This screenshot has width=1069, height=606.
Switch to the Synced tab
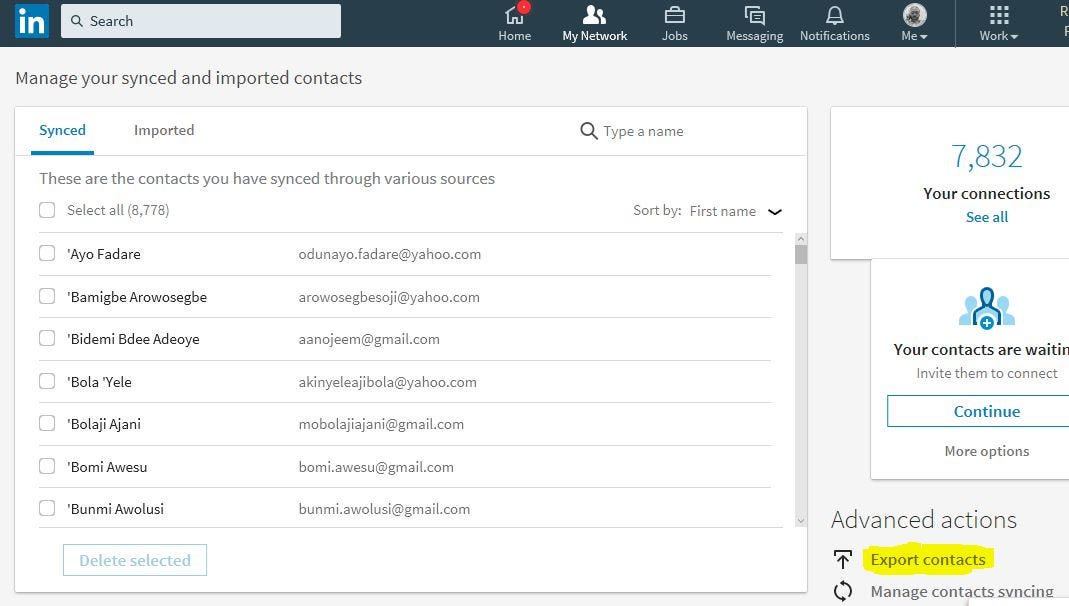(x=62, y=130)
